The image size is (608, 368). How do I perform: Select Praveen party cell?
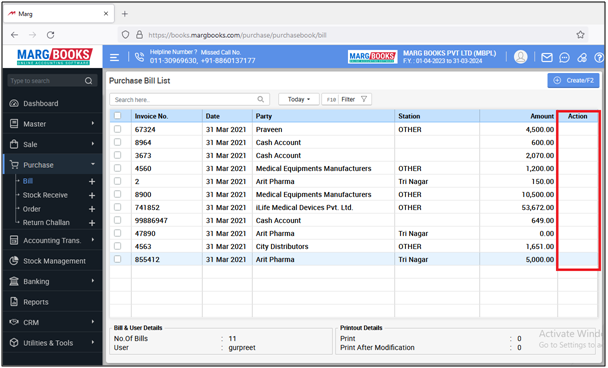coord(323,129)
